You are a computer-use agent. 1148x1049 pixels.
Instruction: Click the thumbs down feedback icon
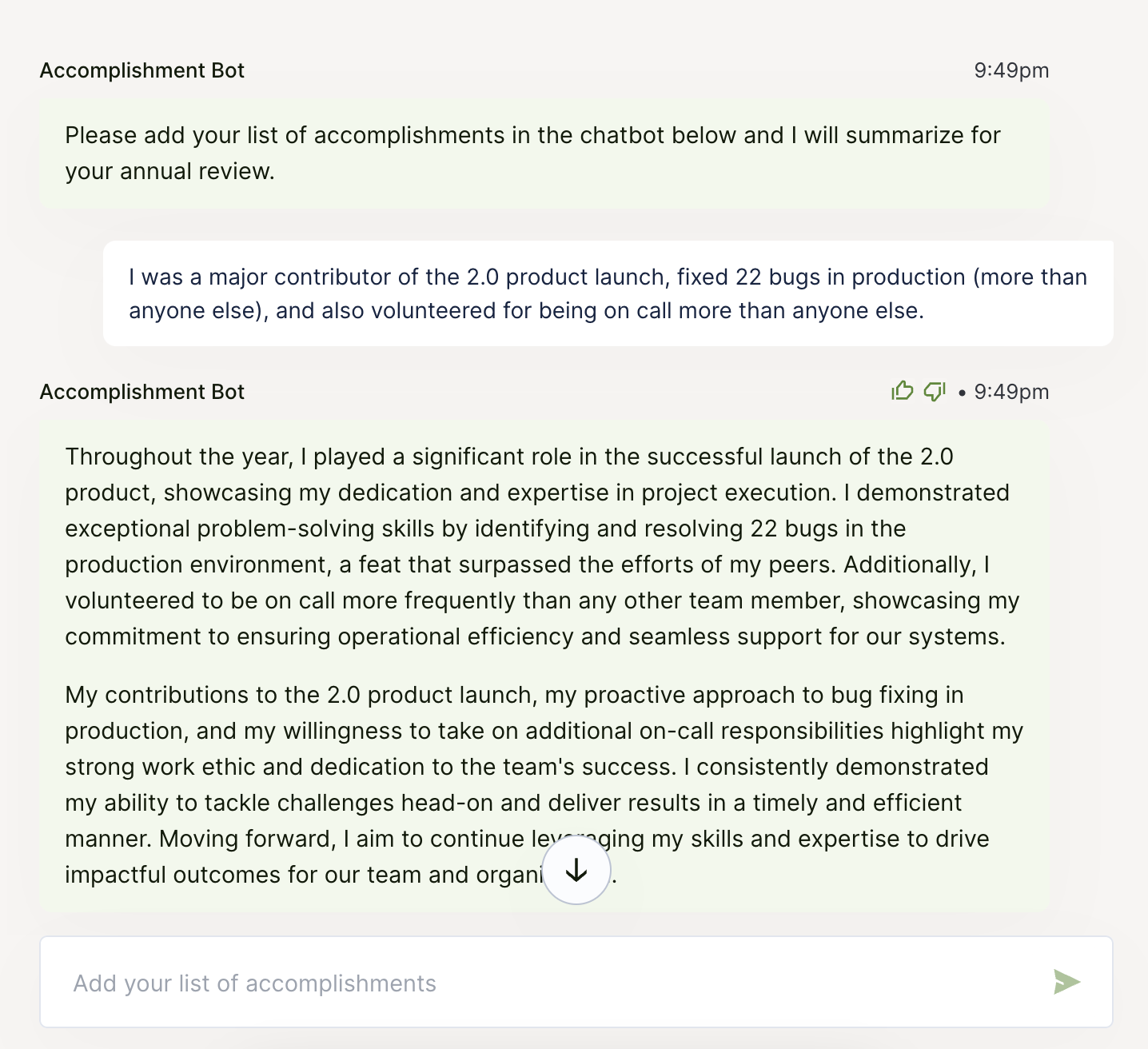(935, 391)
